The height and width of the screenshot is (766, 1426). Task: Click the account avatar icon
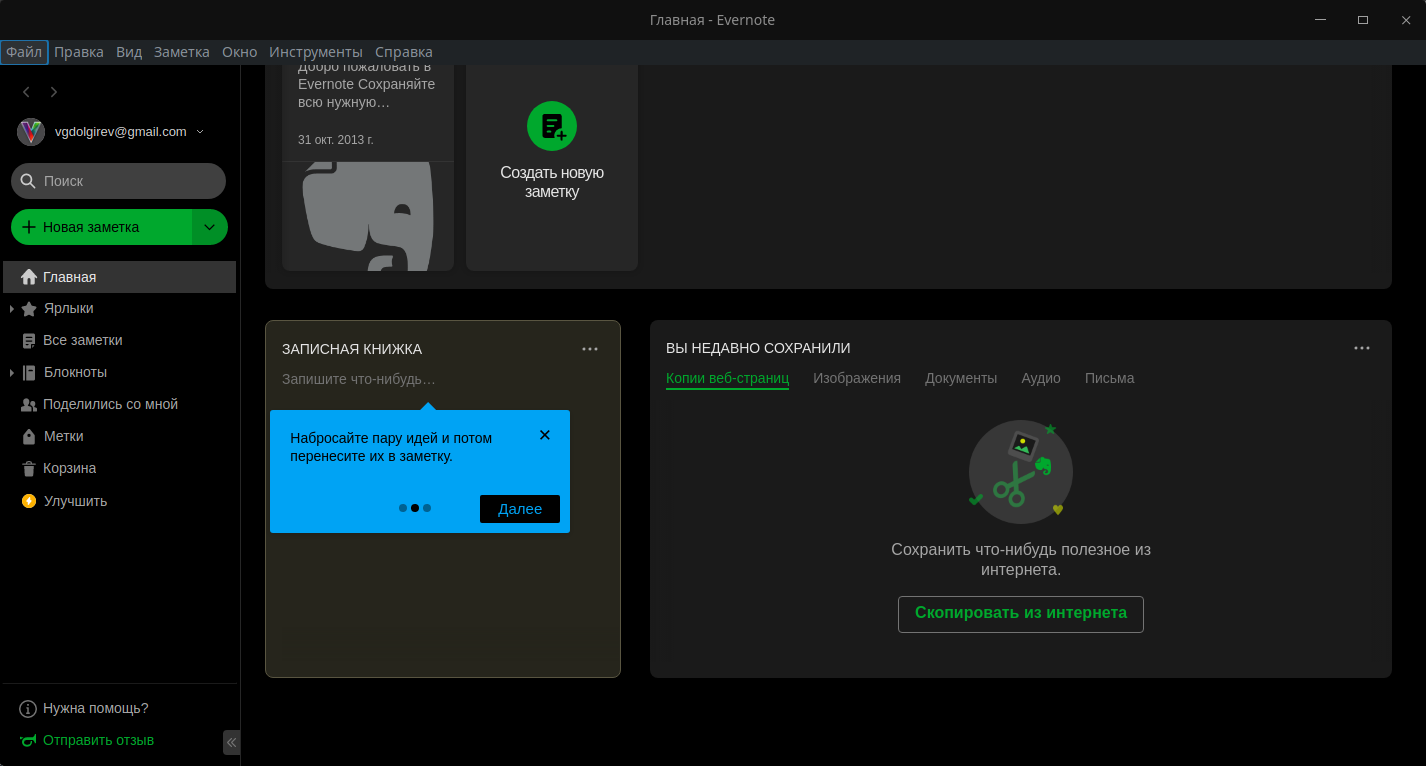[31, 132]
